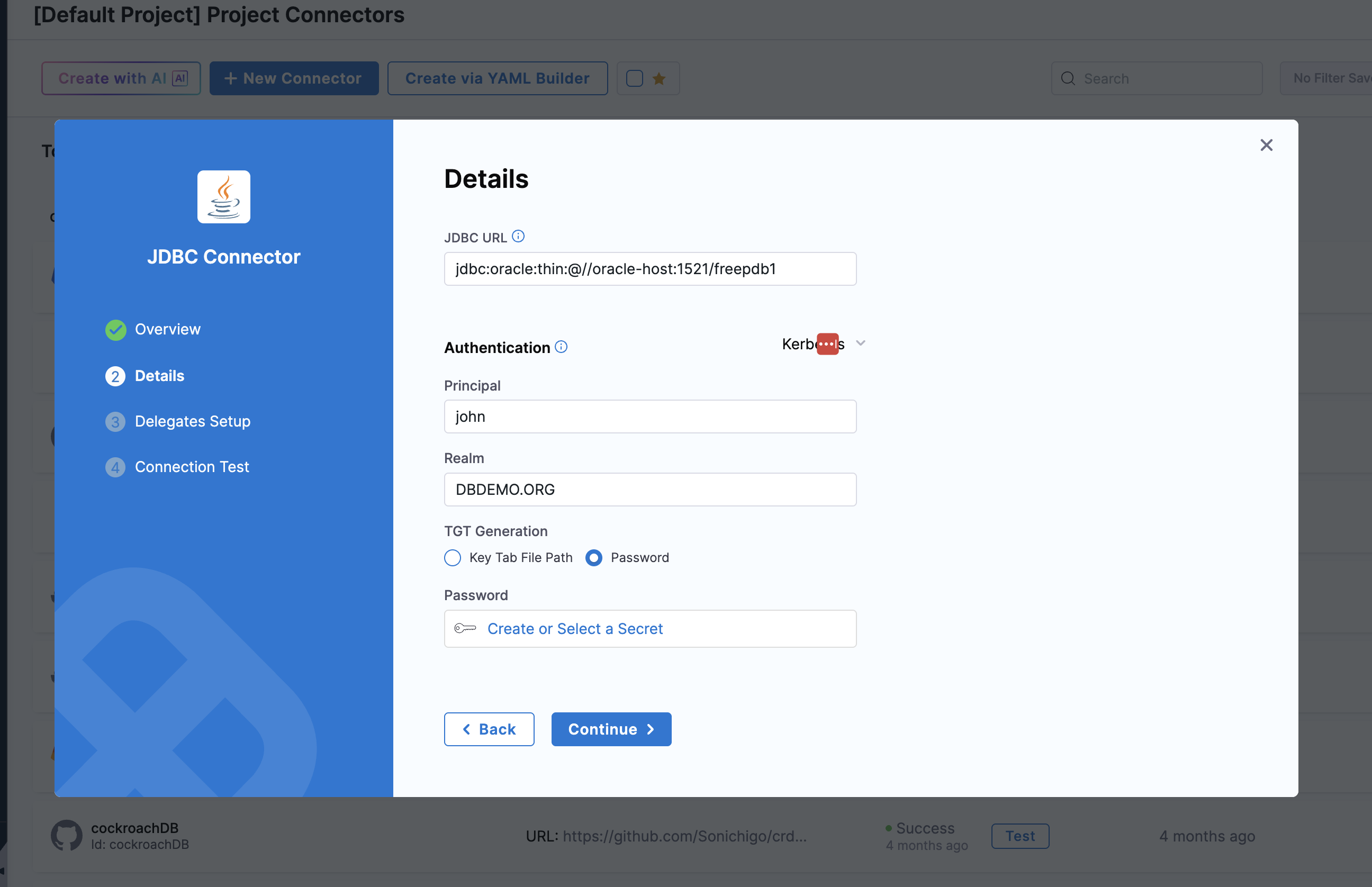Click the GitHub icon next to cockroachDB
1372x887 pixels.
click(66, 835)
